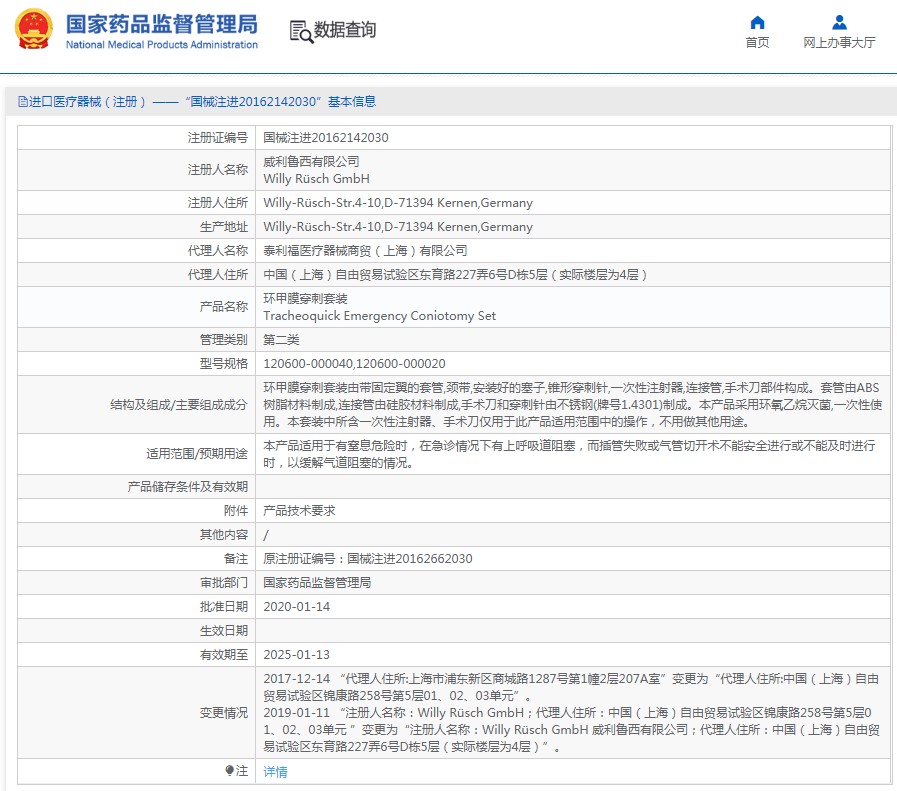Click expiry date 2025-01-13
897x791 pixels.
click(296, 655)
